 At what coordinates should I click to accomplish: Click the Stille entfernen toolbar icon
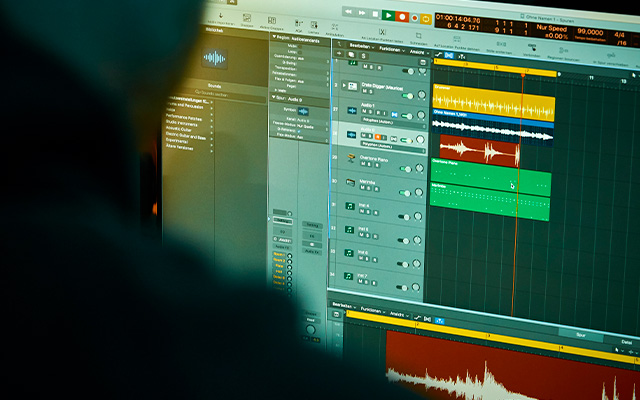(x=500, y=46)
